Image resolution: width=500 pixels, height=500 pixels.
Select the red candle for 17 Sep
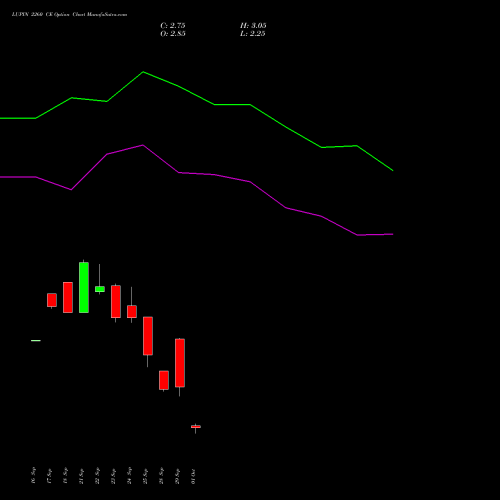pos(52,300)
